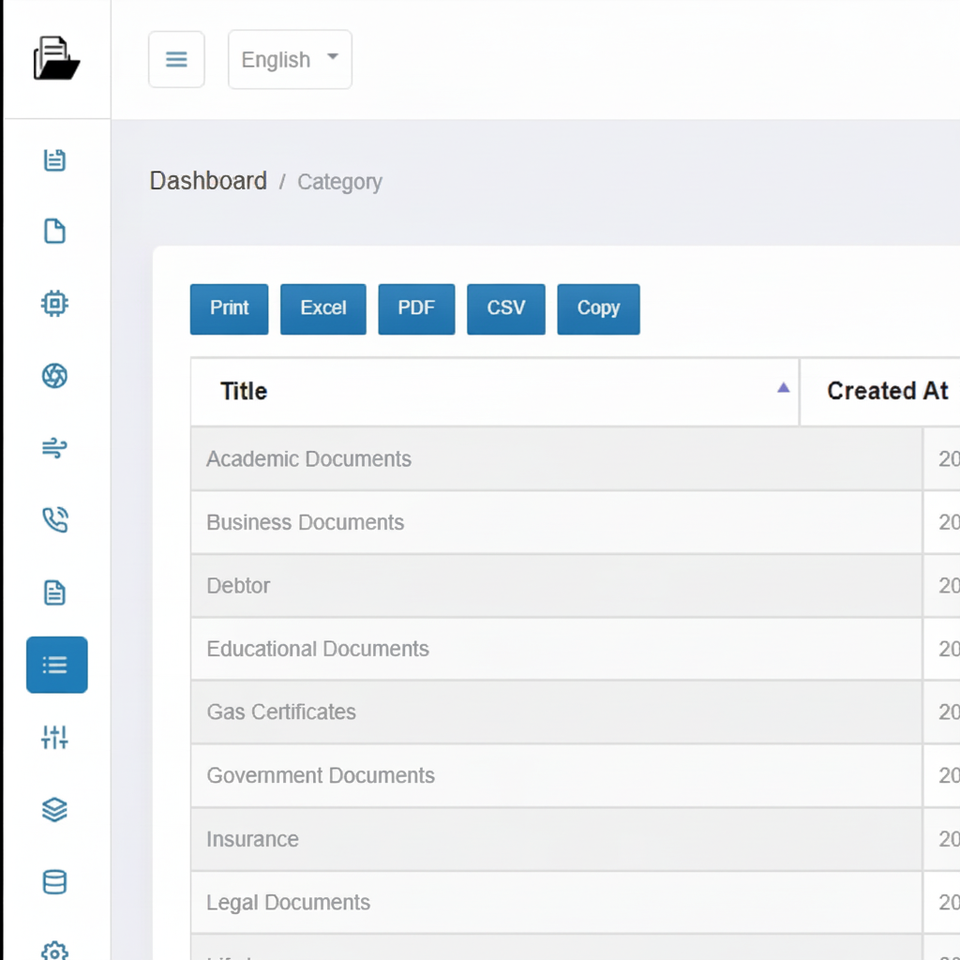Image resolution: width=960 pixels, height=960 pixels.
Task: Open the notes document icon in sidebar
Action: (55, 160)
